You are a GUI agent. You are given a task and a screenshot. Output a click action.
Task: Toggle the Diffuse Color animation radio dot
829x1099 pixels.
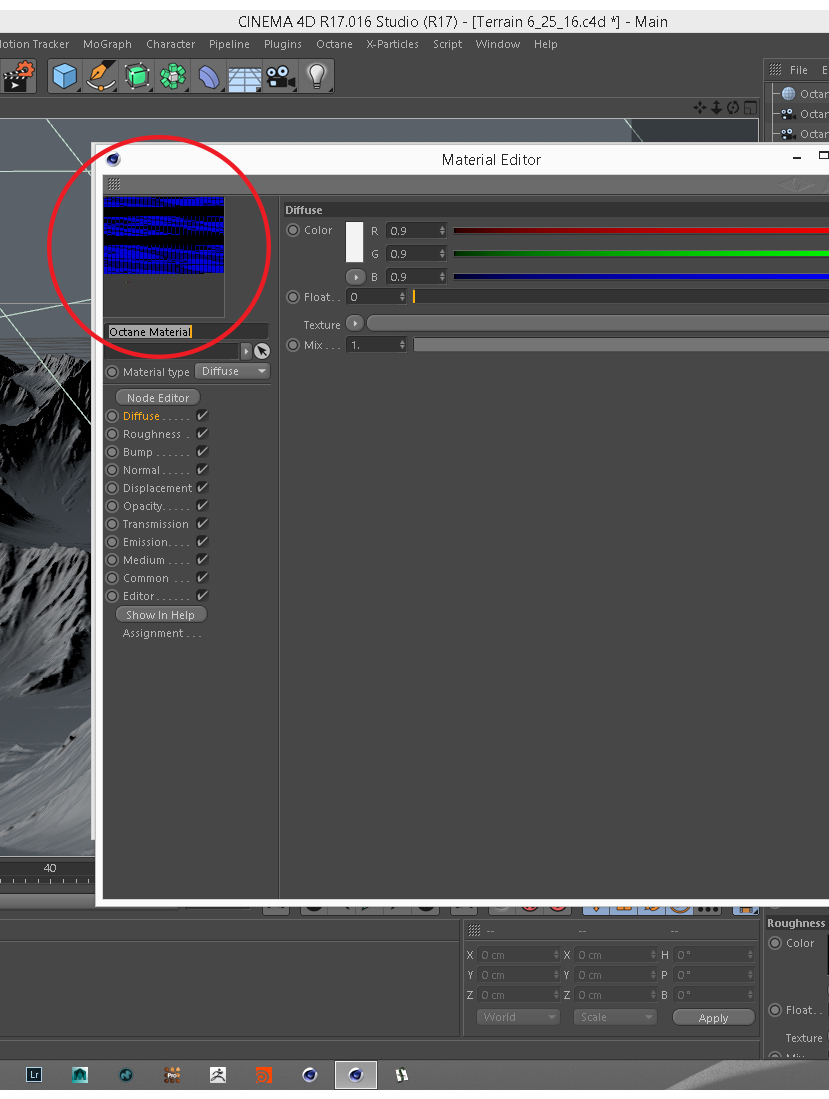pyautogui.click(x=293, y=230)
